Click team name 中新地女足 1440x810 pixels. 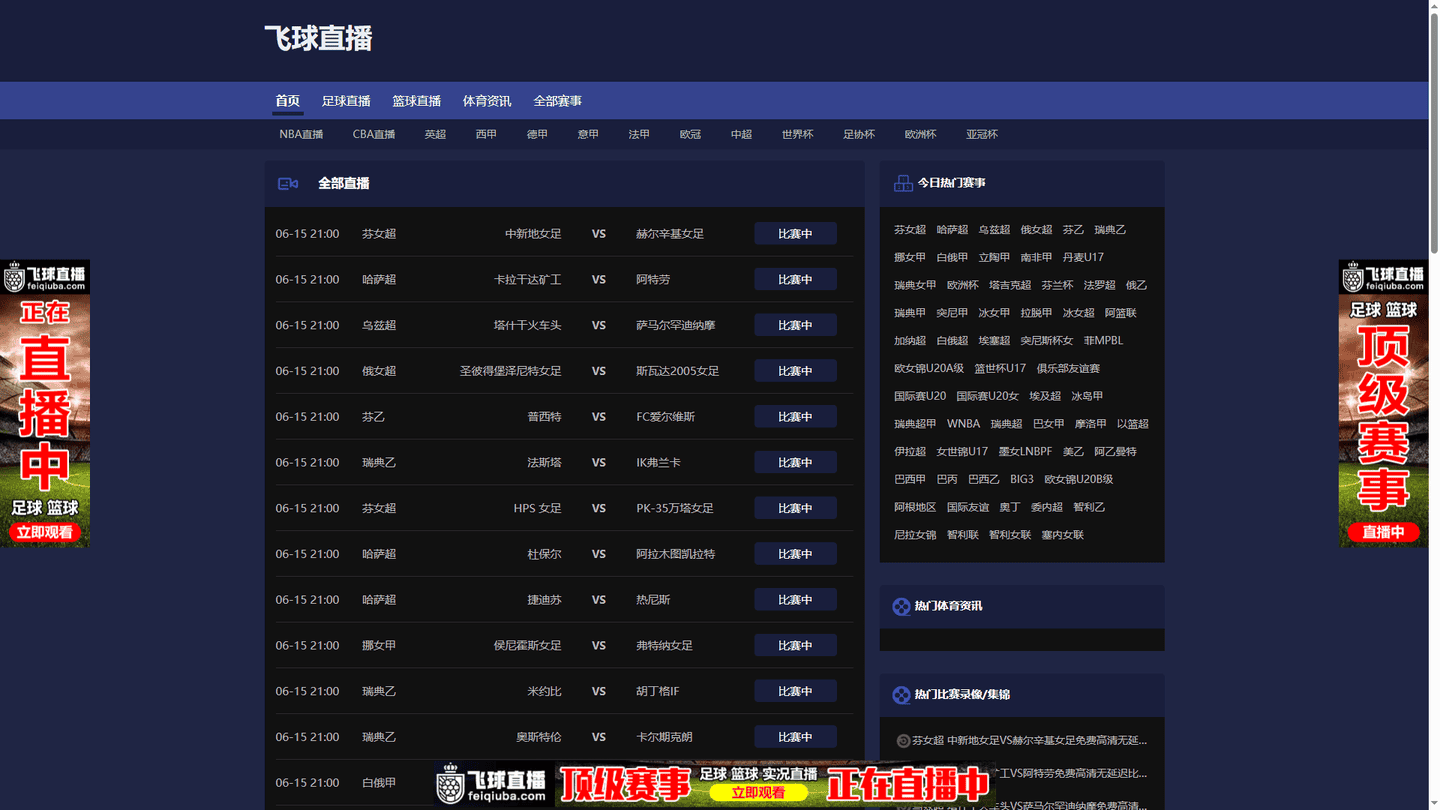[x=533, y=234]
